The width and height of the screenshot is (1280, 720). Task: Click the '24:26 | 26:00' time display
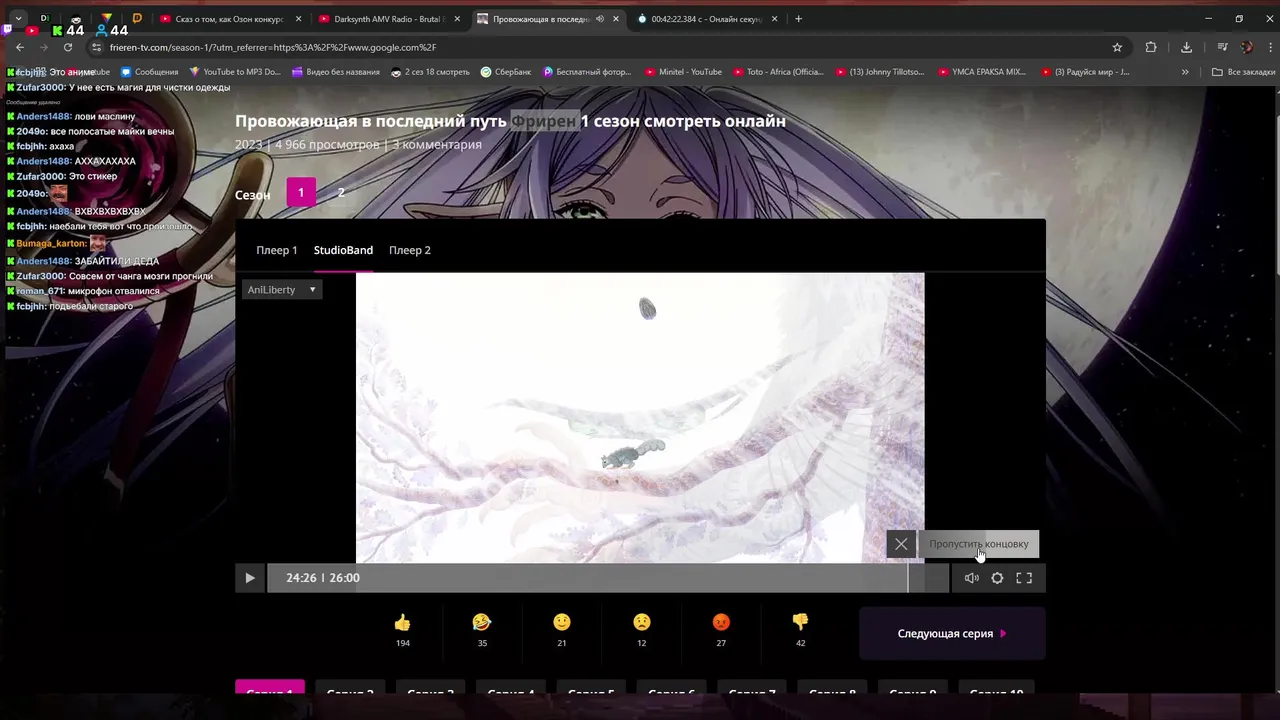(x=323, y=578)
